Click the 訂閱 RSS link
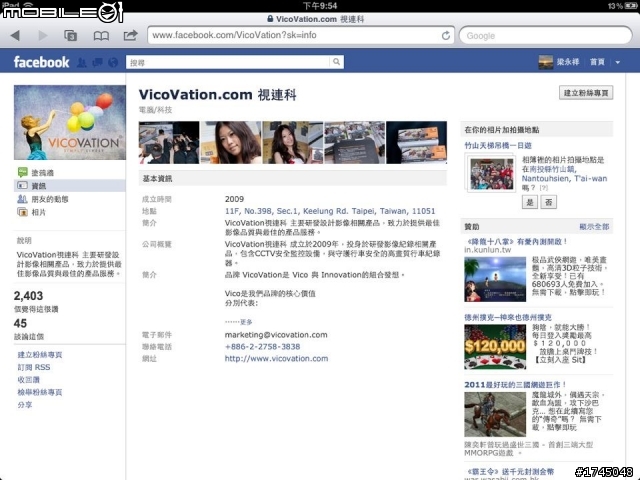This screenshot has width=640, height=480. coord(34,367)
